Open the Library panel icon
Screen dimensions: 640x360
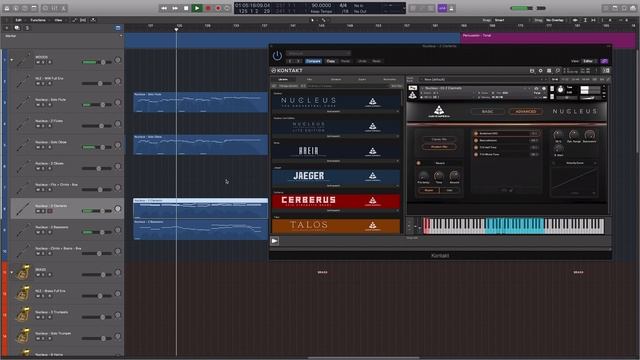pyautogui.click(x=7, y=8)
